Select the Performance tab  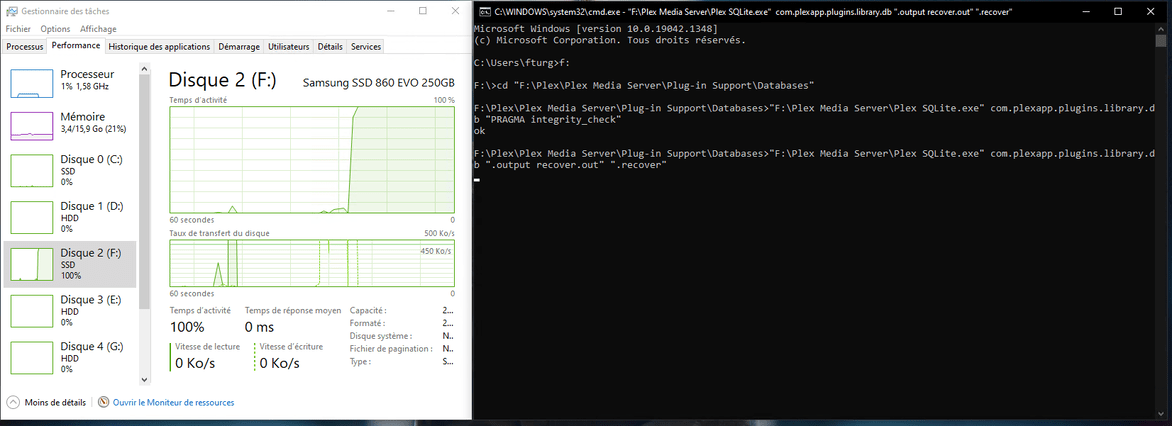75,46
